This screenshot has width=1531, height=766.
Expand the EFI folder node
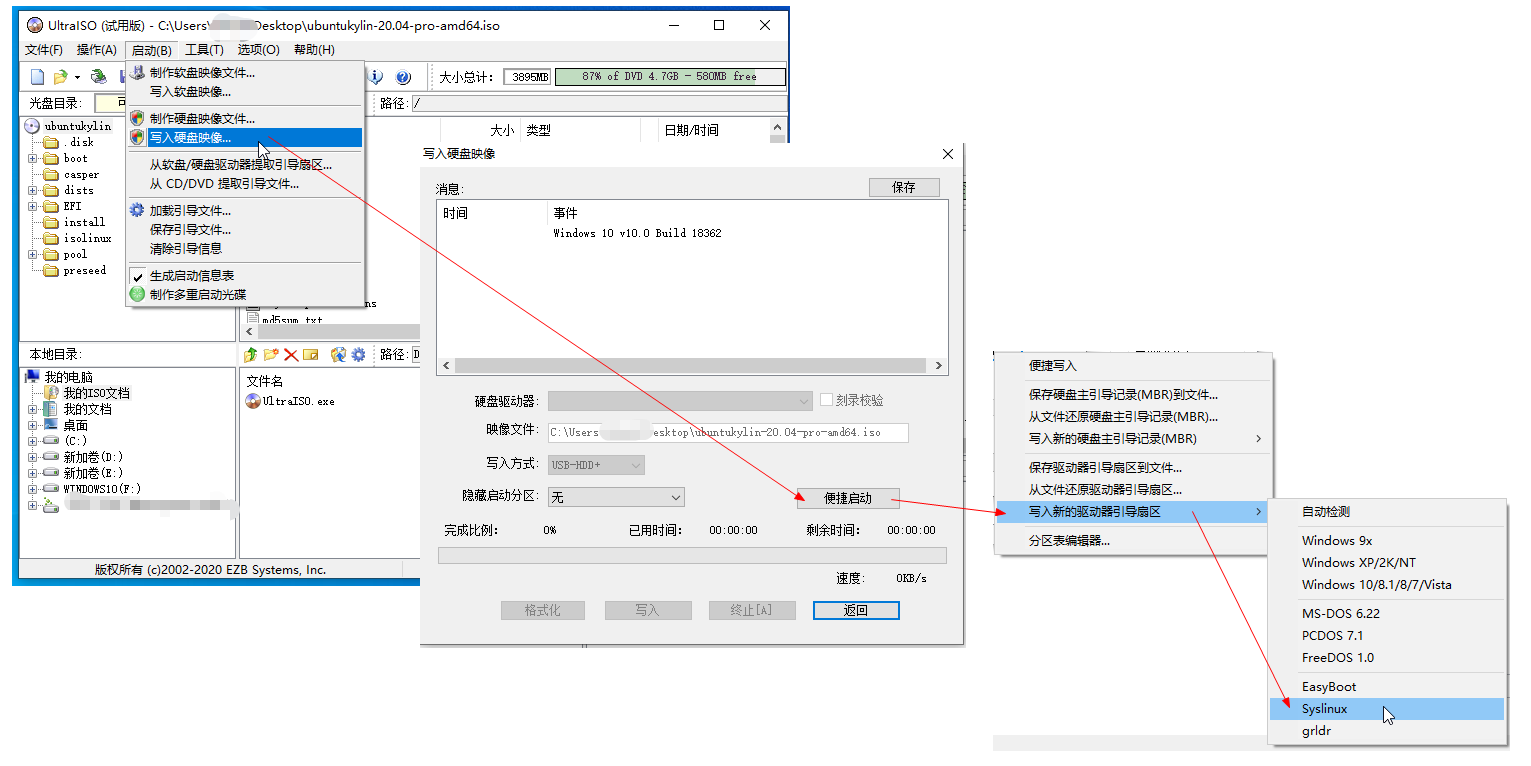tap(33, 206)
